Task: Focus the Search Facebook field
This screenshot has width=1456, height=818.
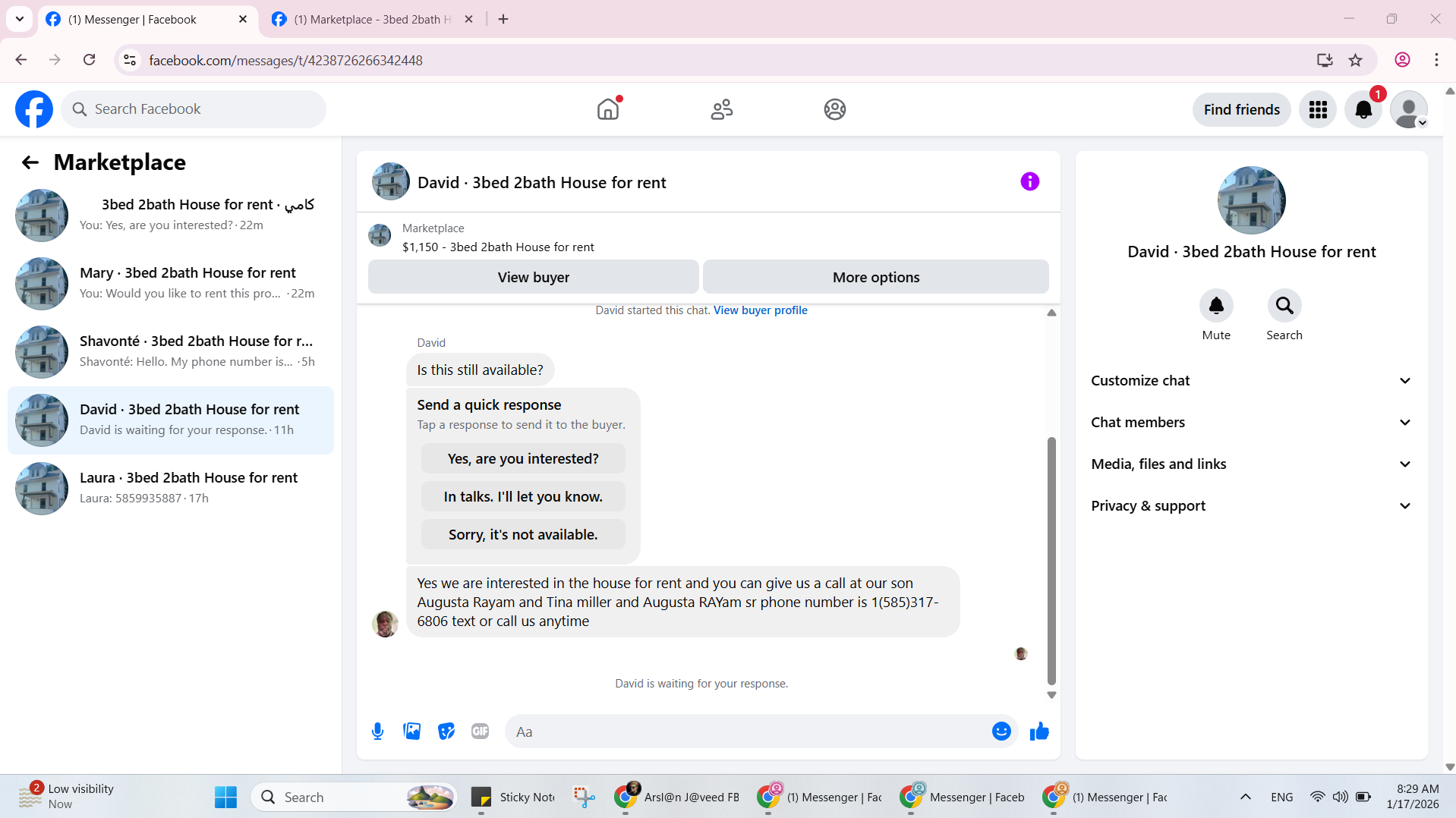Action: (194, 109)
